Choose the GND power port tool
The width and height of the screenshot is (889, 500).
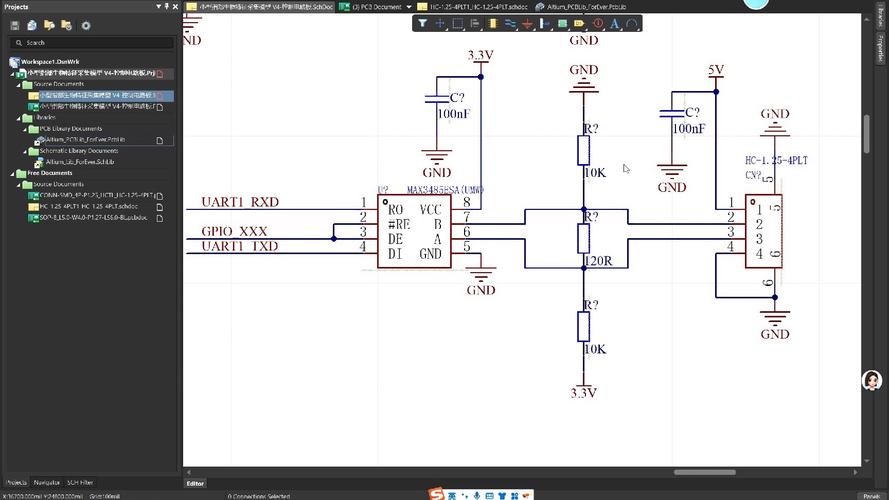(x=529, y=23)
